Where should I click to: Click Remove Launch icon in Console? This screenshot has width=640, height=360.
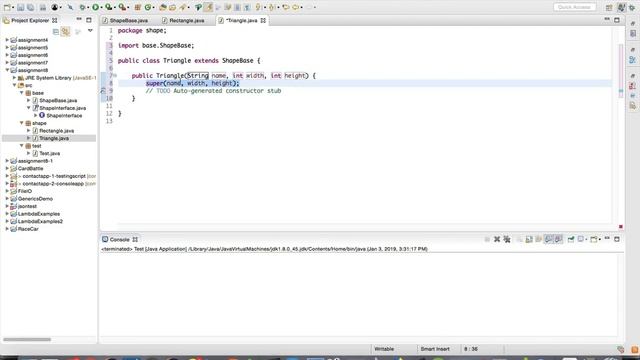[497, 240]
